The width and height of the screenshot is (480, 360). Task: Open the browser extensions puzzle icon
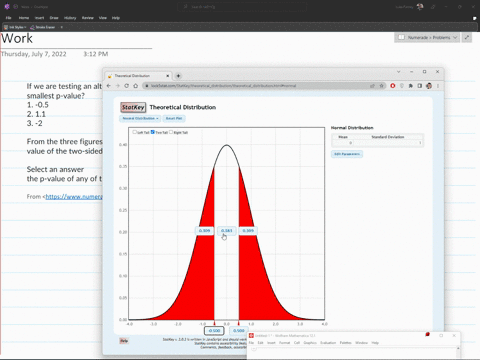411,86
